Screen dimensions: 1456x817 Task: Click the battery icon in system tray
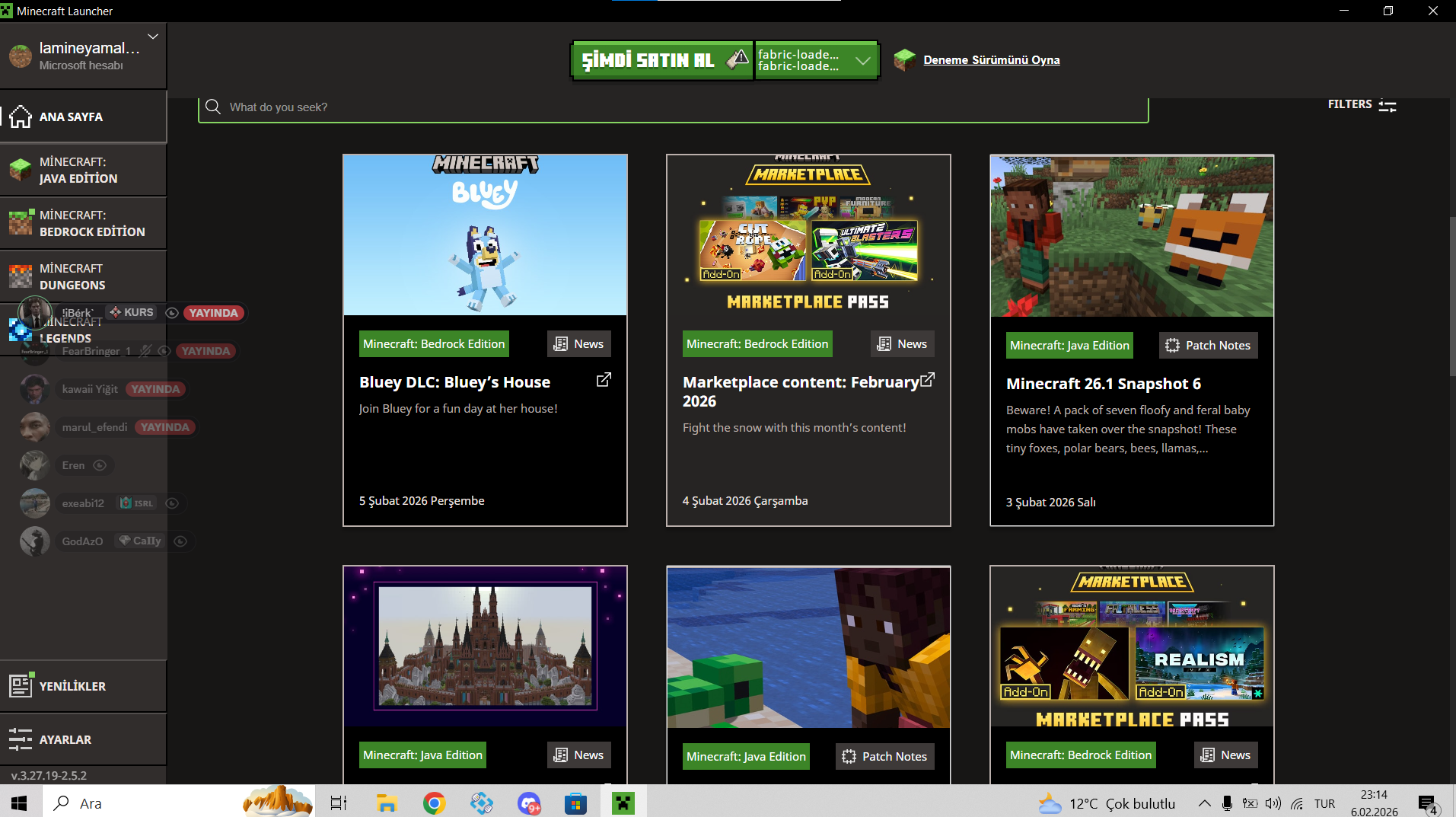(x=1250, y=803)
